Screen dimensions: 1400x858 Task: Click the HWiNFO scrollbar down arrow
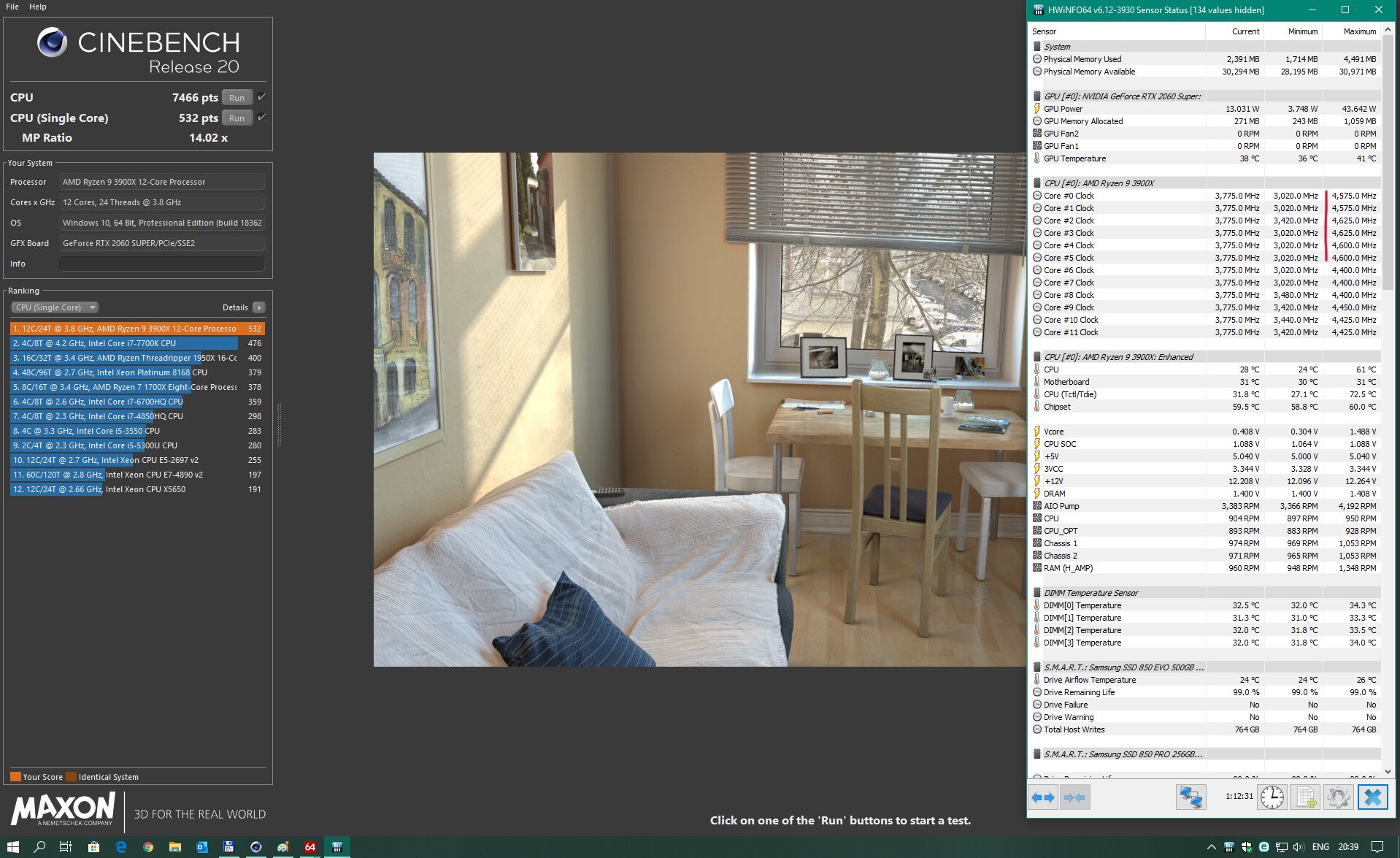[1388, 772]
